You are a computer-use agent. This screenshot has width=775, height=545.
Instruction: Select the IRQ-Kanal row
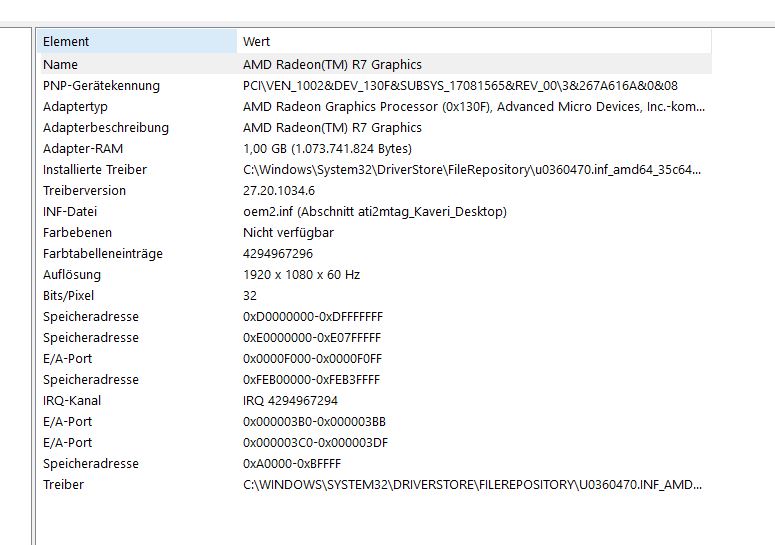[72, 400]
